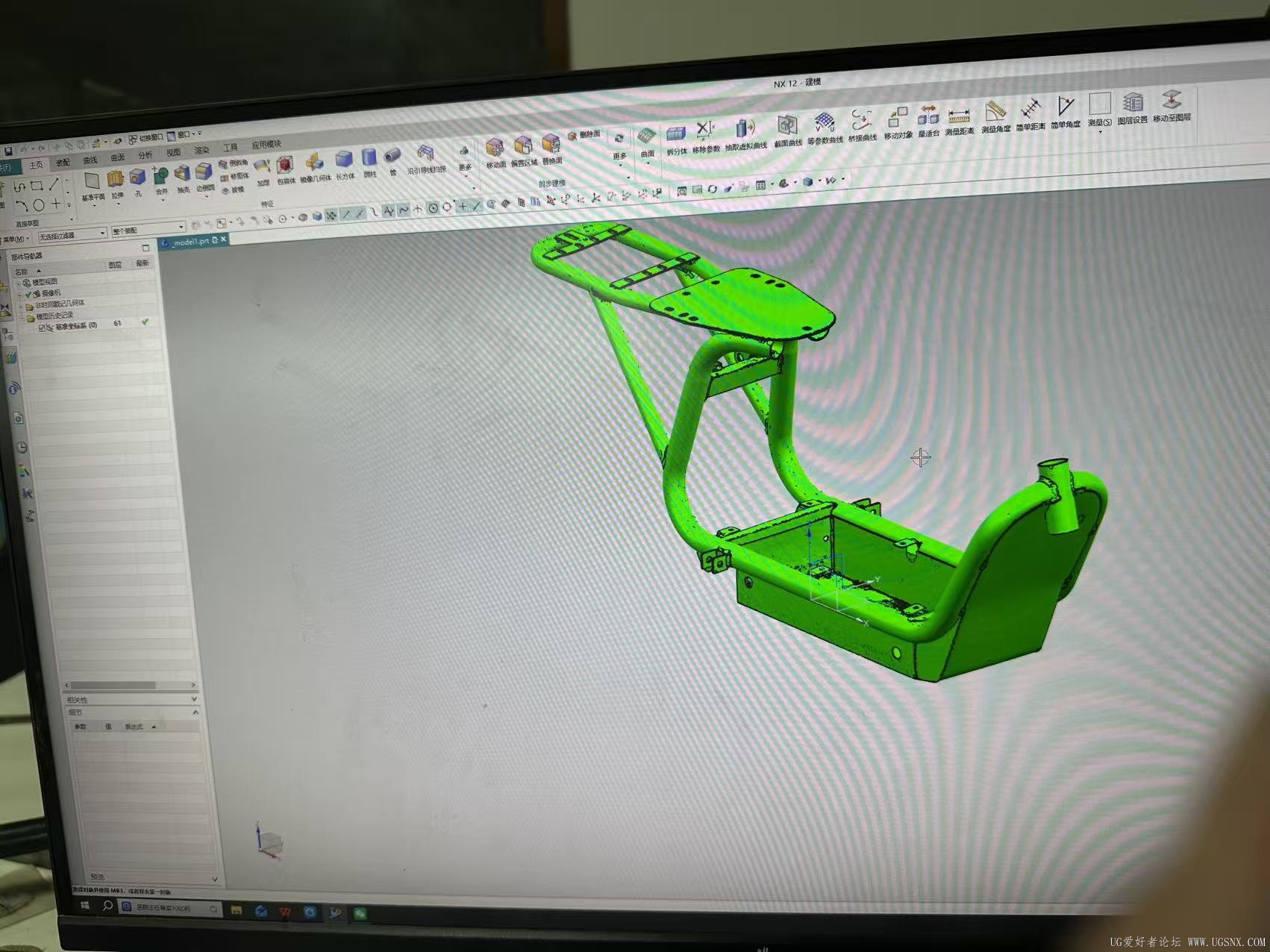This screenshot has width=1270, height=952.
Task: Click the 基准平面 datum plane icon
Action: pyautogui.click(x=93, y=187)
